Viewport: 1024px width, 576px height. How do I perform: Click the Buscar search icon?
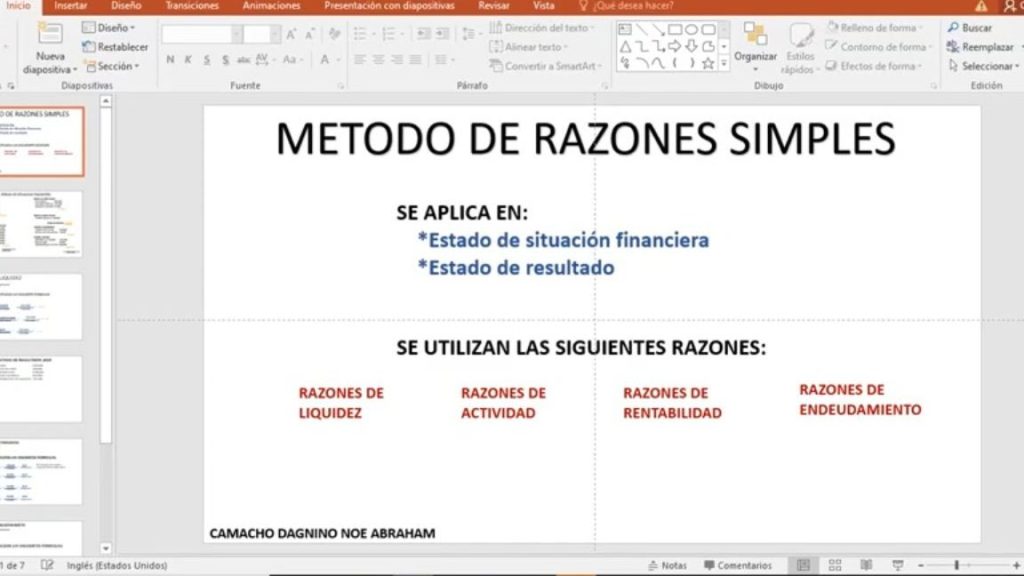pos(954,28)
